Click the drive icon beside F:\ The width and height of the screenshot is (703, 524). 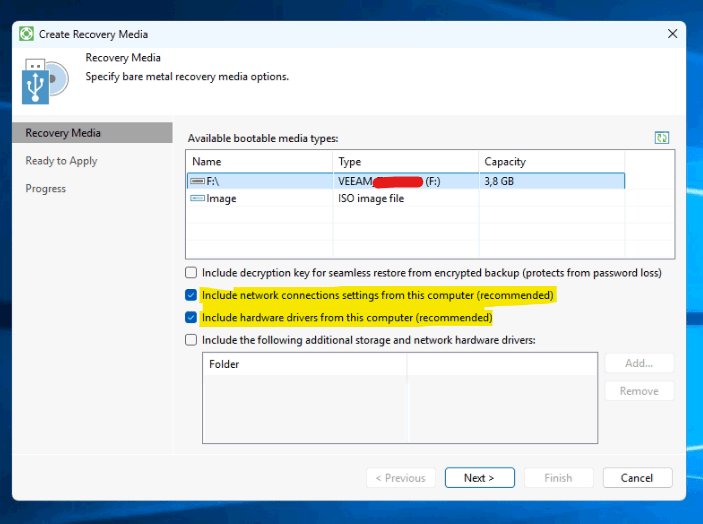(x=197, y=181)
